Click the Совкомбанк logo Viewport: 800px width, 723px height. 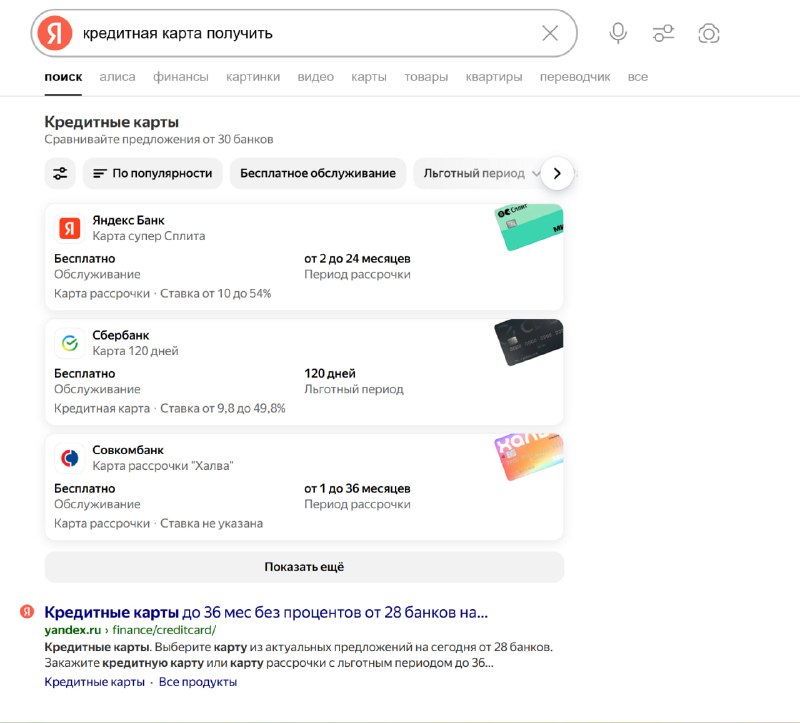[69, 458]
